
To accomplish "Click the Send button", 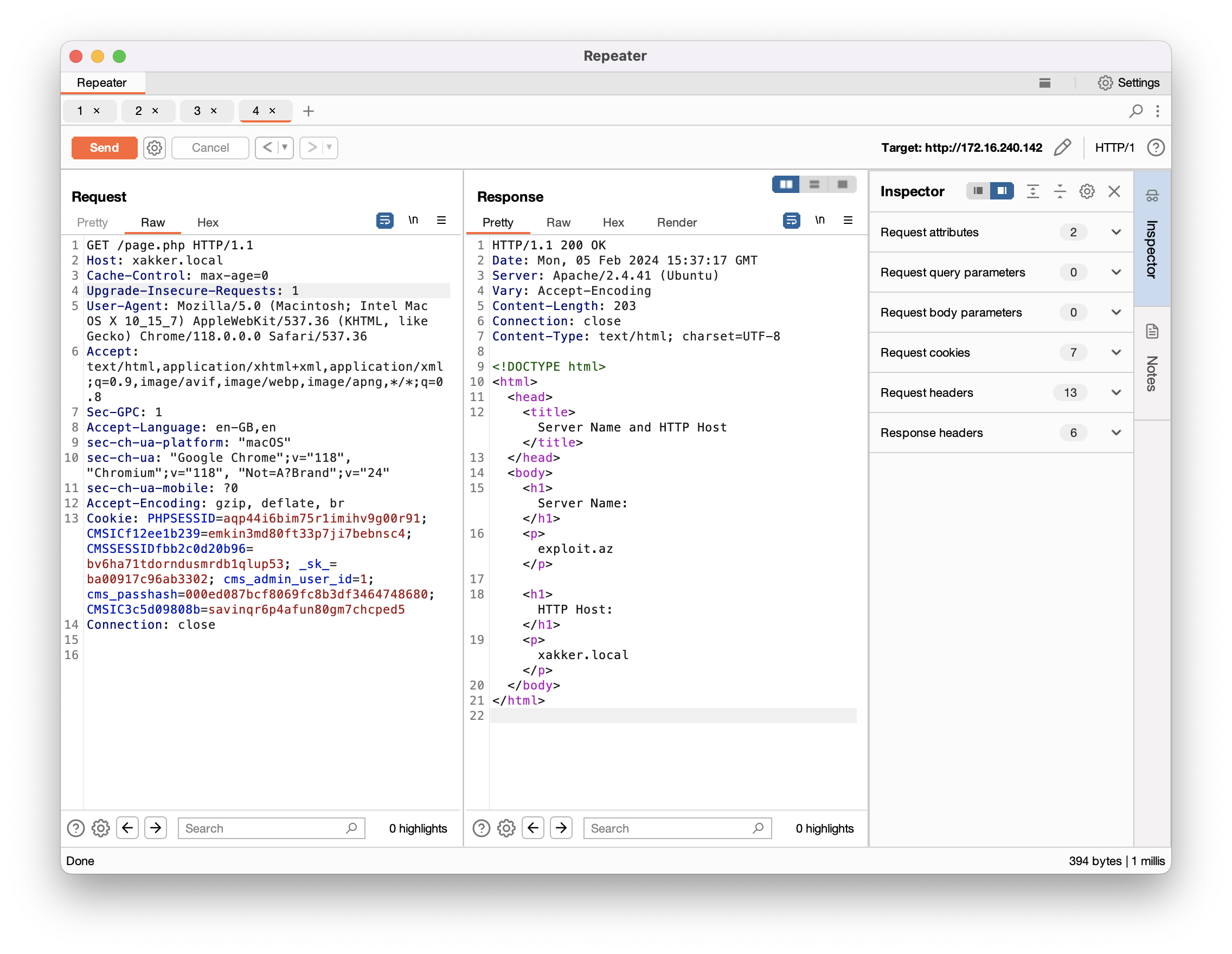I will tap(104, 148).
